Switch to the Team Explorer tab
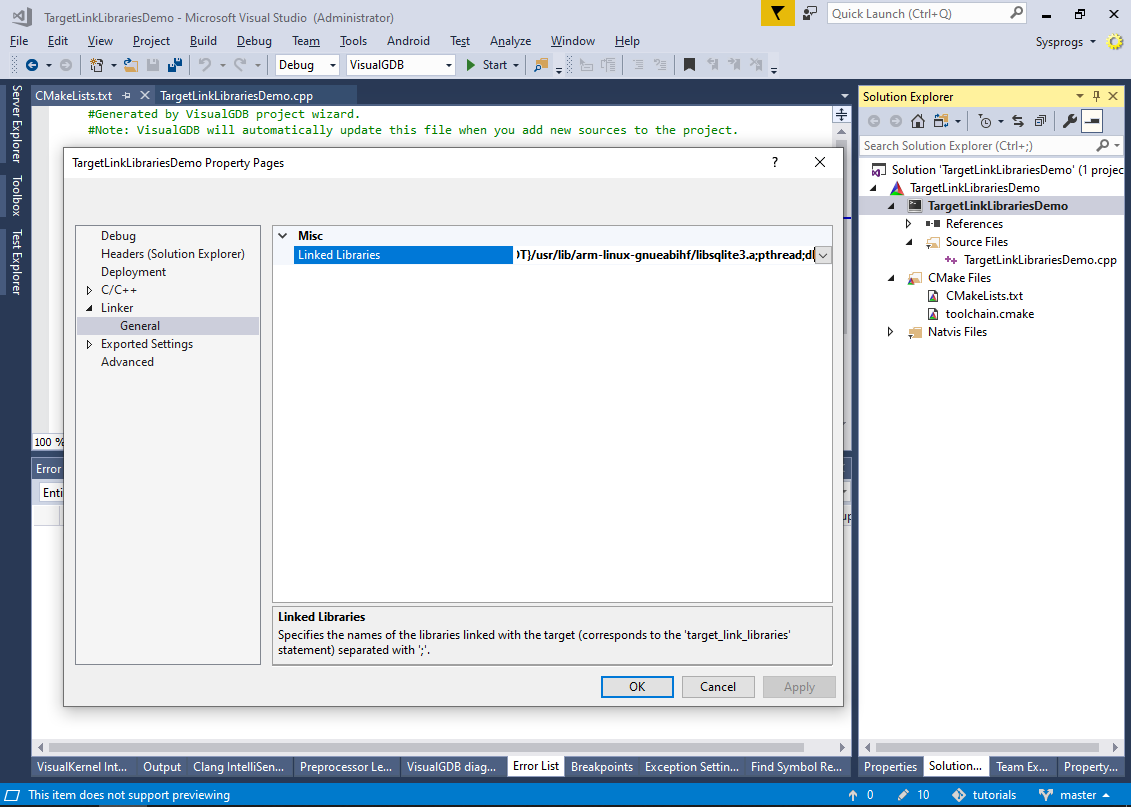The width and height of the screenshot is (1131, 807). (x=1021, y=767)
